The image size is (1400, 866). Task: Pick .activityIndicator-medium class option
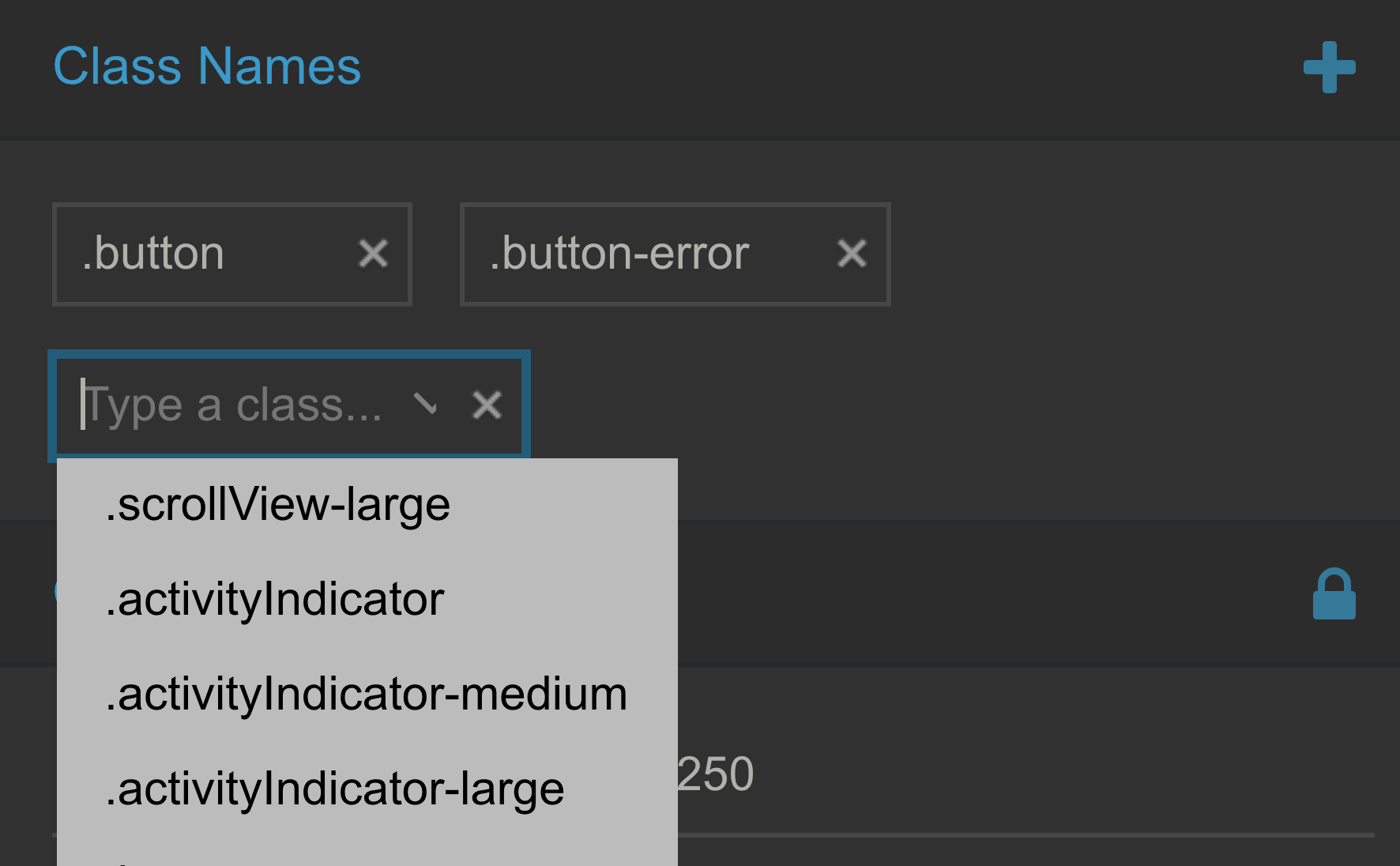367,695
